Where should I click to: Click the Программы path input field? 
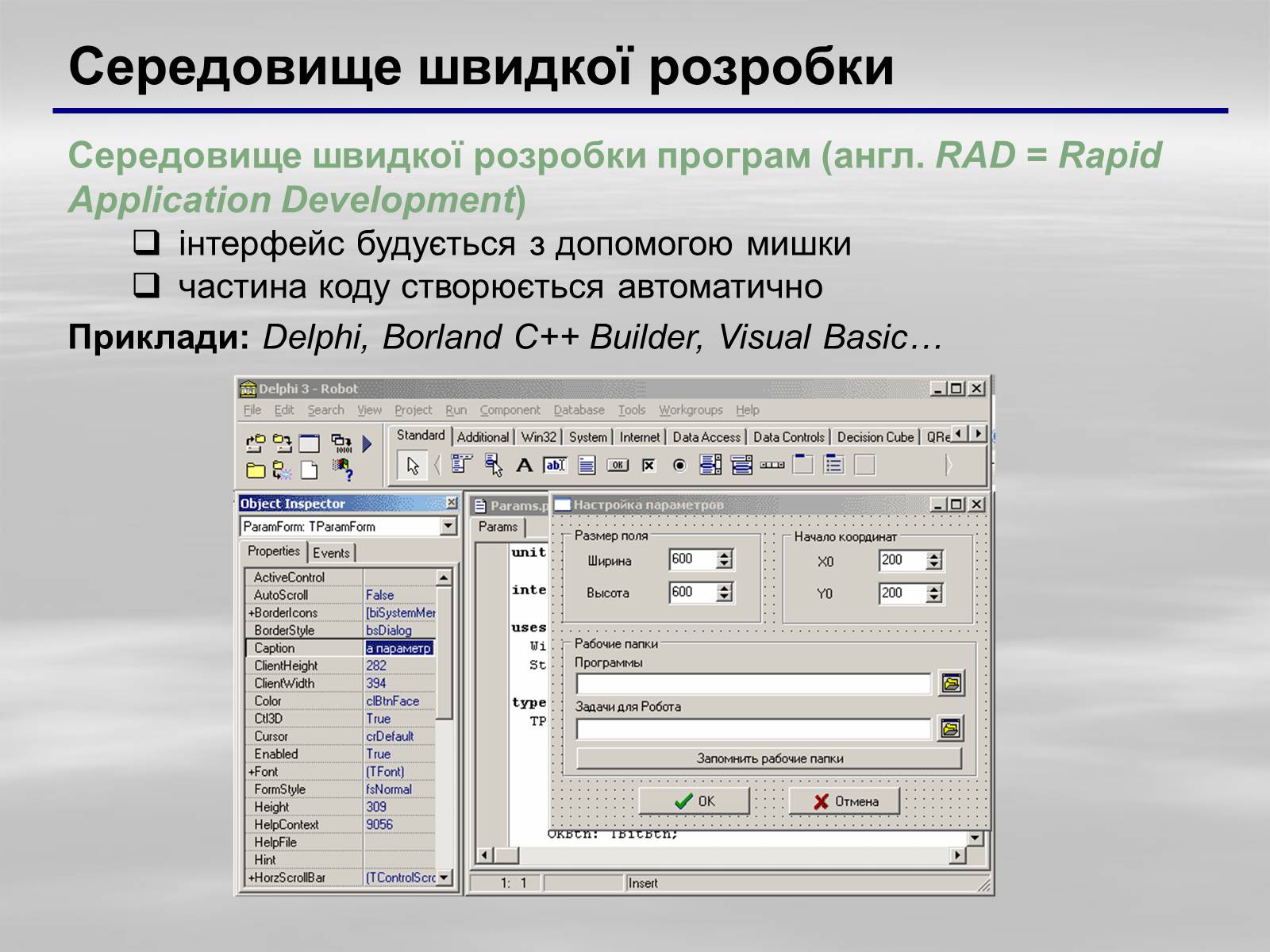pos(753,684)
